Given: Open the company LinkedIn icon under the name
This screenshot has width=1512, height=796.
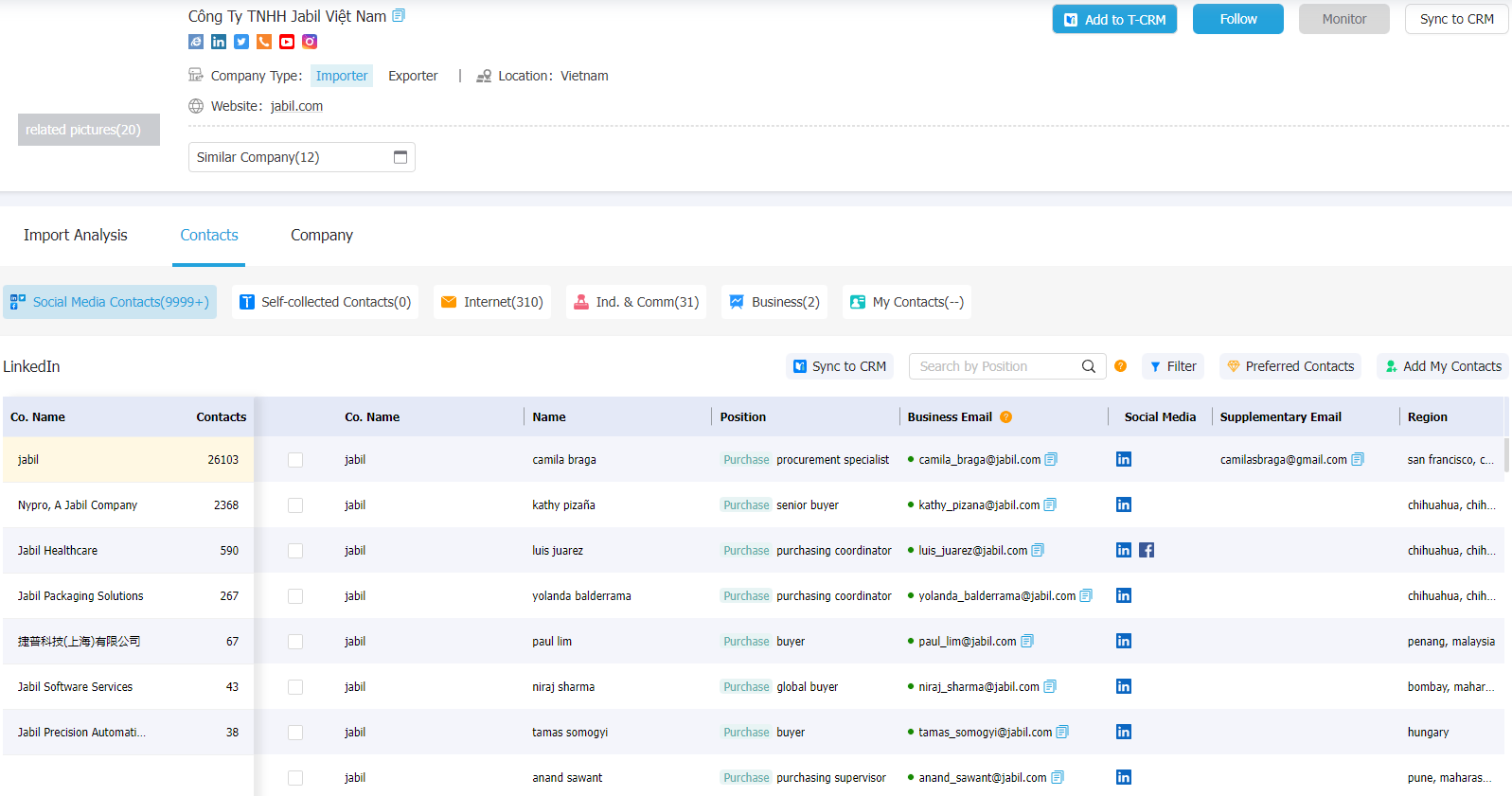Looking at the screenshot, I should coord(219,42).
